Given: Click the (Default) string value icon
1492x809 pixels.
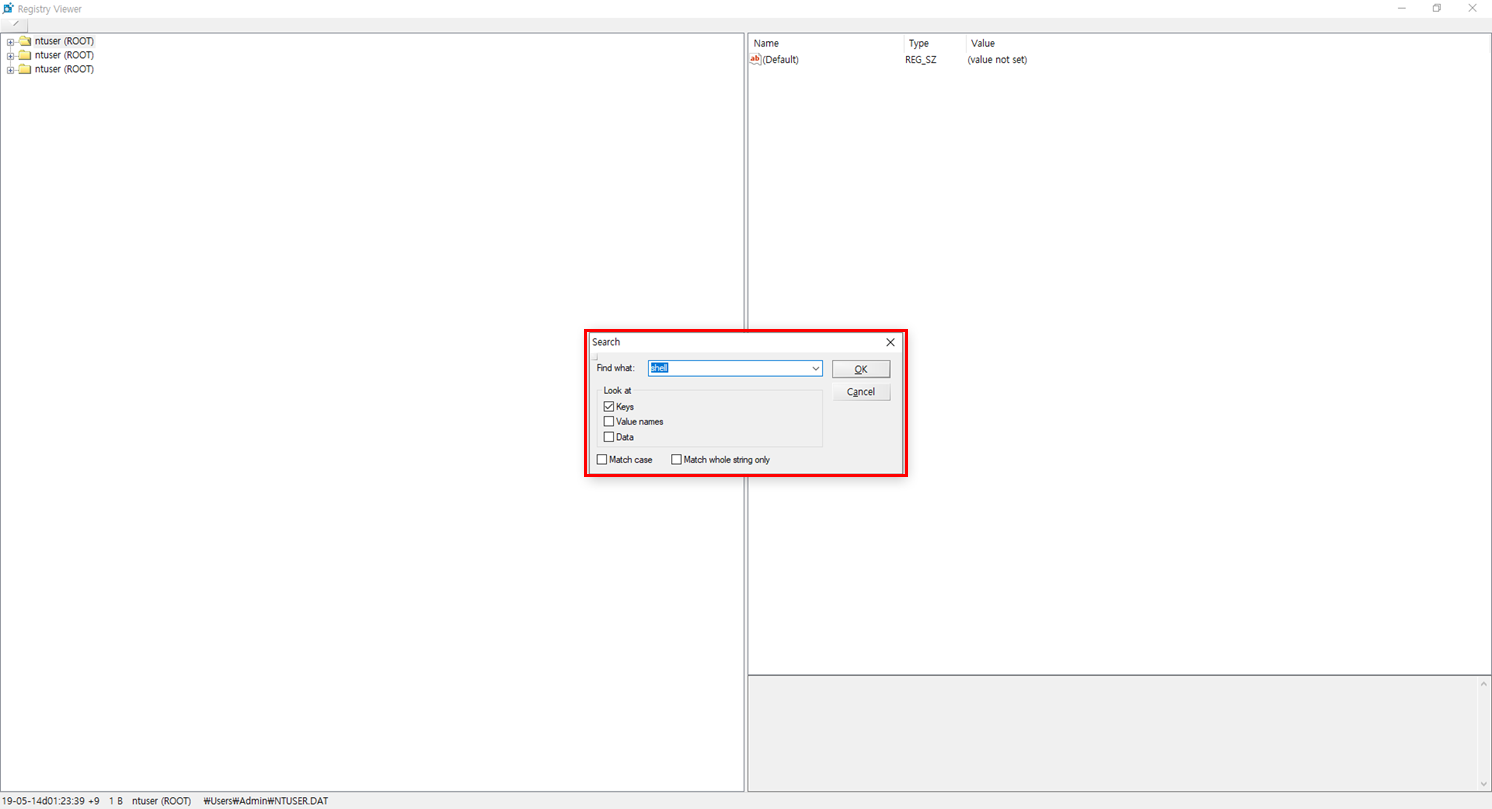Looking at the screenshot, I should 755,60.
